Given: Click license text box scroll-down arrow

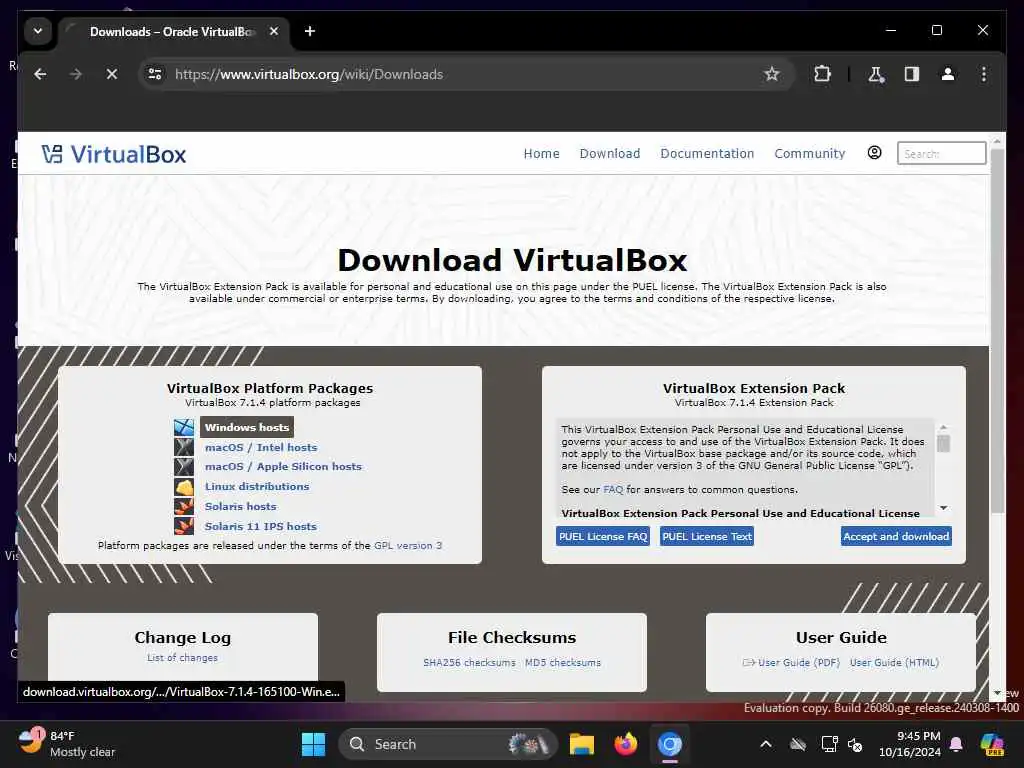Looking at the screenshot, I should (x=943, y=508).
